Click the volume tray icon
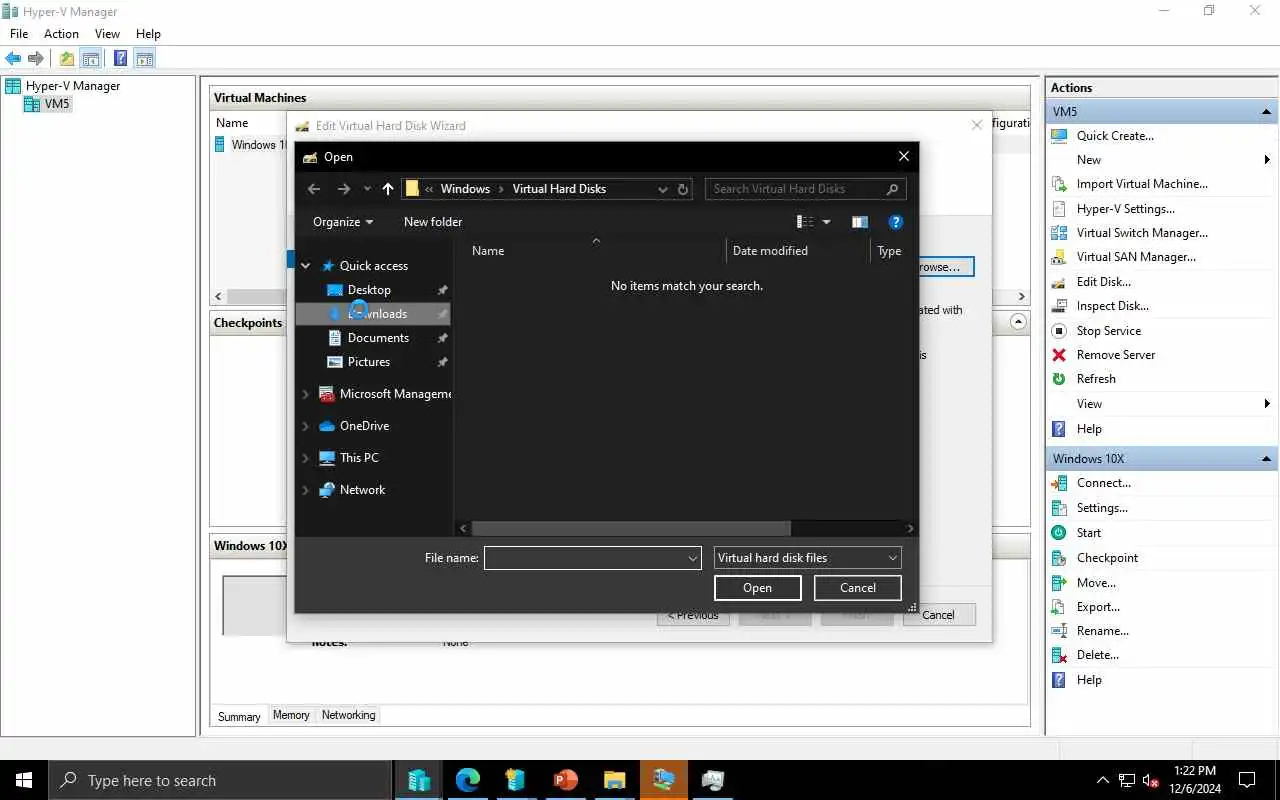The image size is (1280, 800). click(x=1150, y=780)
